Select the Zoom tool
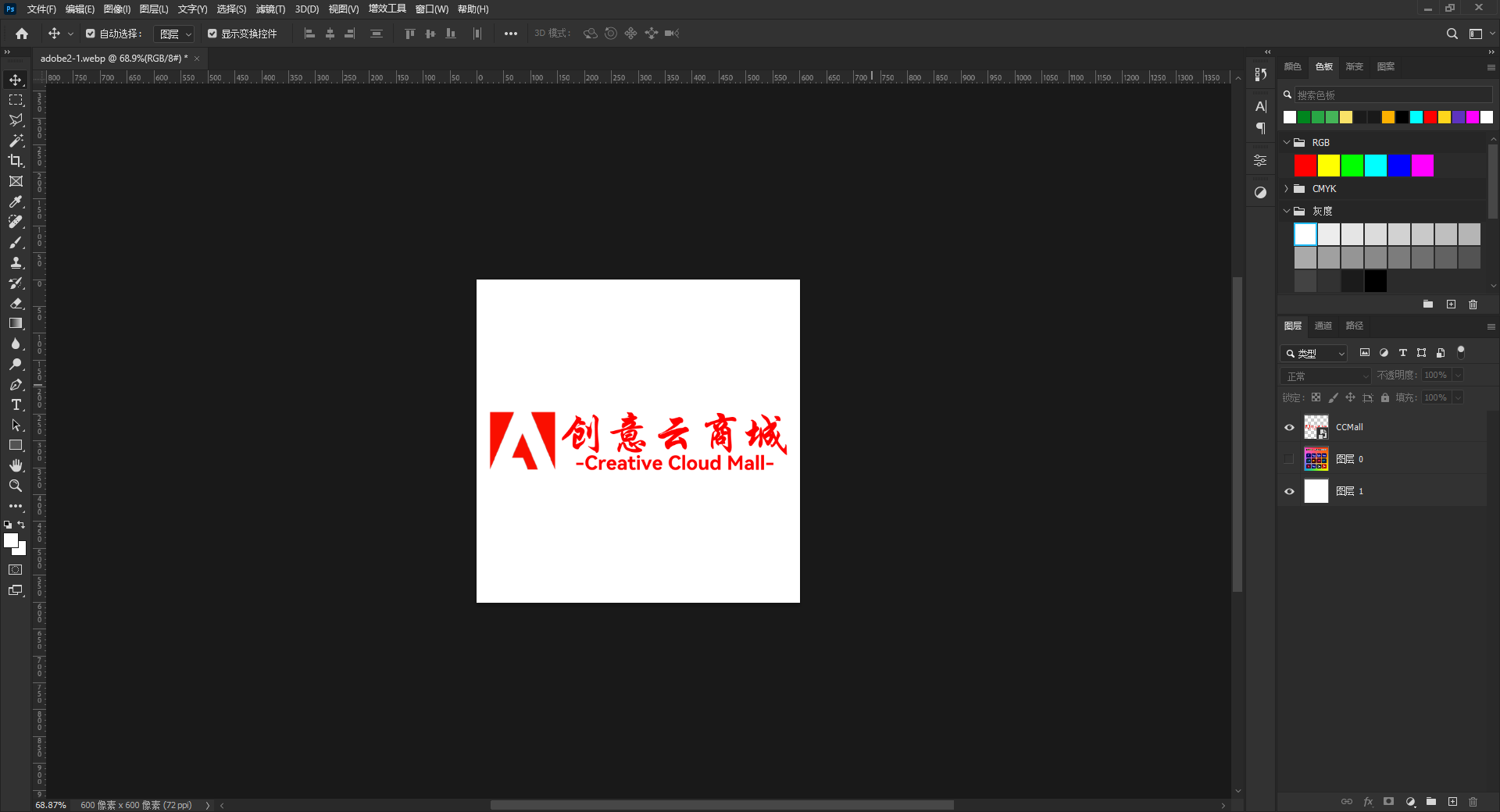1500x812 pixels. pyautogui.click(x=16, y=486)
